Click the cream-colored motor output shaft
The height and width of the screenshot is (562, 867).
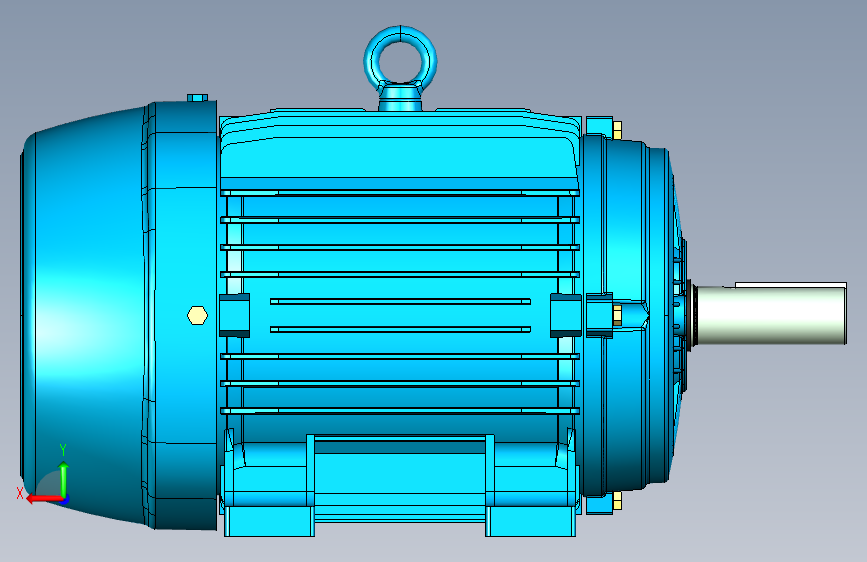pos(771,315)
